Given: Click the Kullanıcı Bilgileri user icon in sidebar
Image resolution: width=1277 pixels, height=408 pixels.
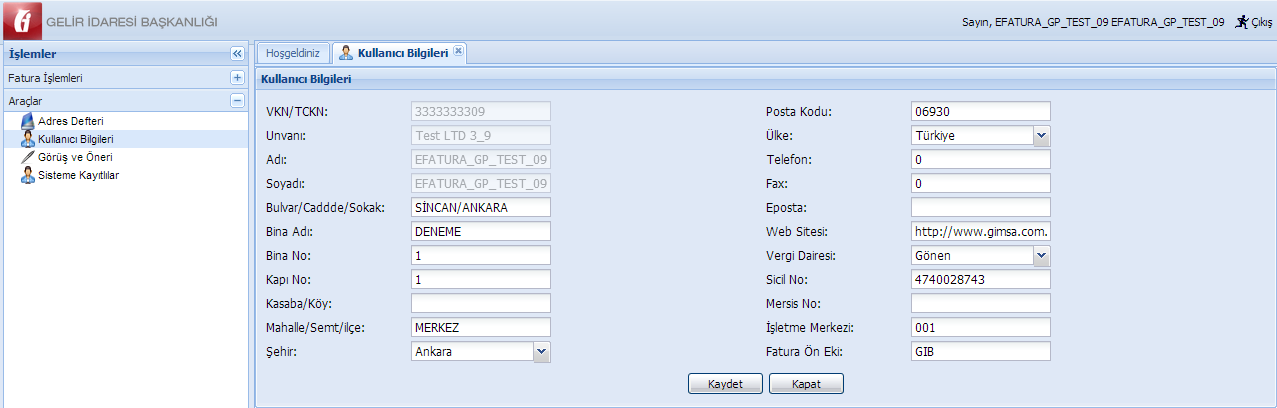Looking at the screenshot, I should (x=28, y=139).
